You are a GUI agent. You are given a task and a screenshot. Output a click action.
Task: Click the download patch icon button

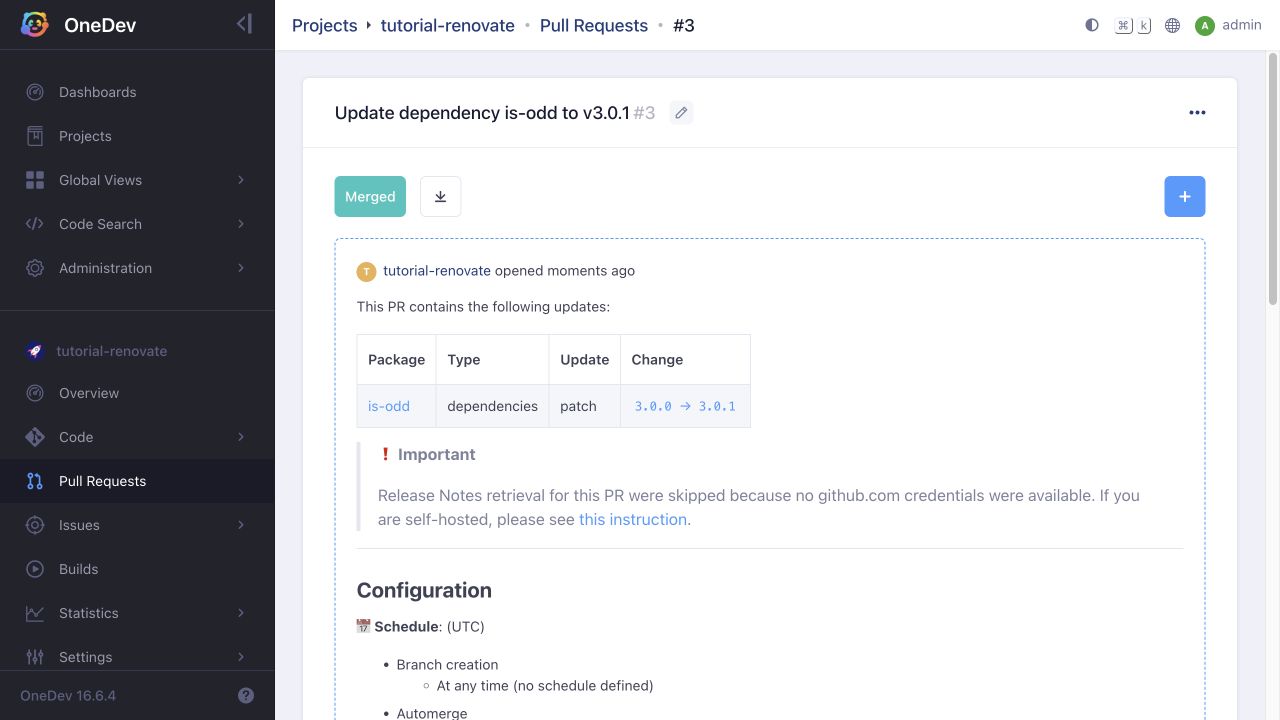click(x=441, y=197)
